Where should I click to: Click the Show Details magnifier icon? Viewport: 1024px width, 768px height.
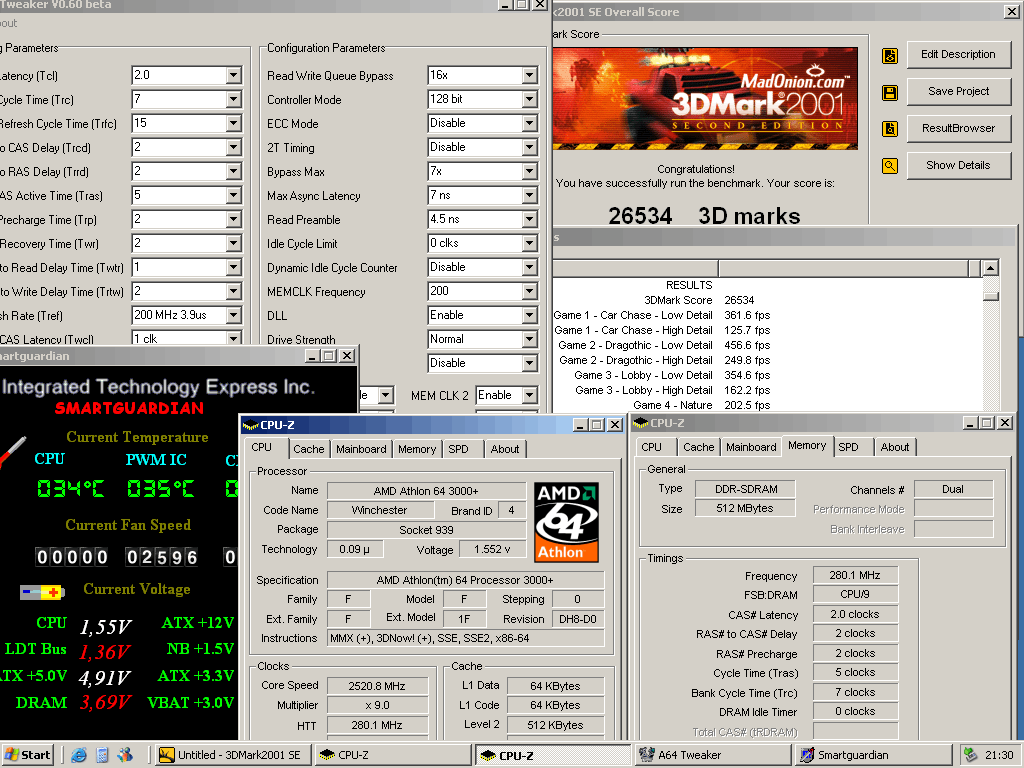pos(889,166)
